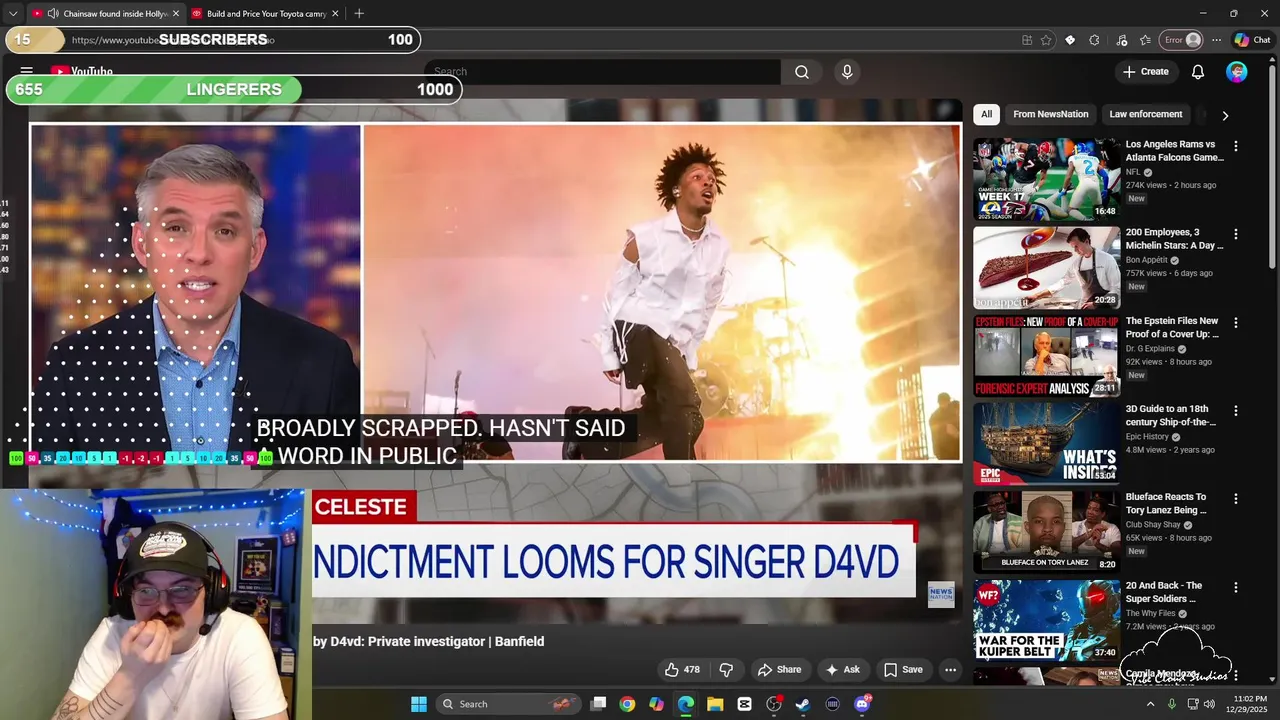Screen dimensions: 1280x720
Task: Open options for Epstein Files video
Action: tap(1235, 323)
